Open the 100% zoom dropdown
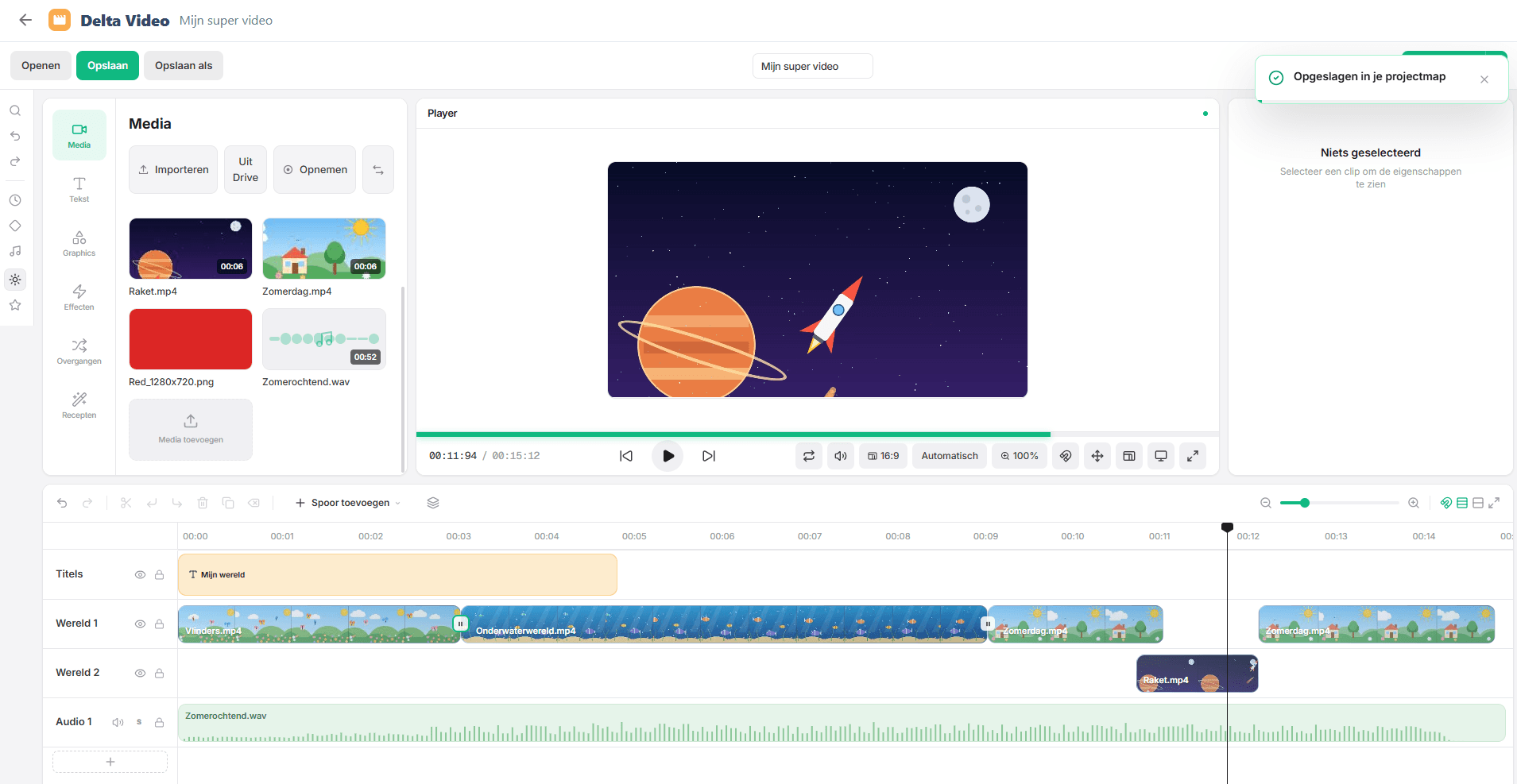The image size is (1517, 784). [x=1020, y=456]
